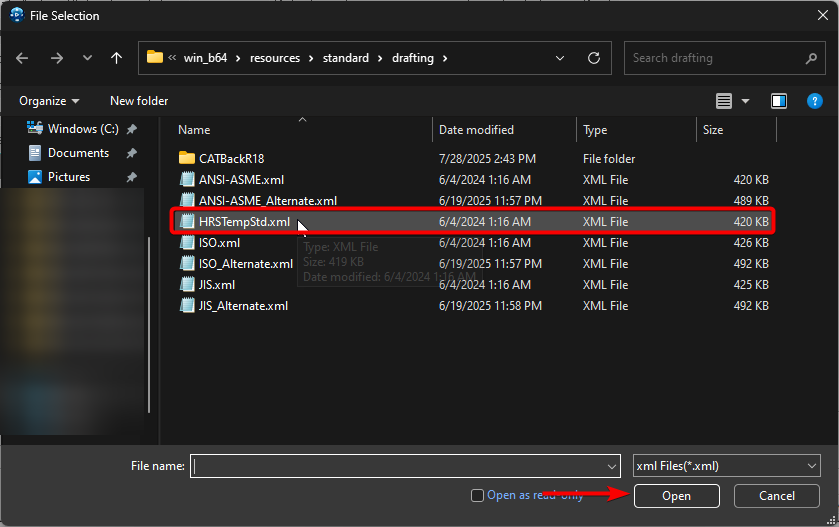Viewport: 839px width, 527px height.
Task: Open the address bar history dropdown
Action: 560,58
